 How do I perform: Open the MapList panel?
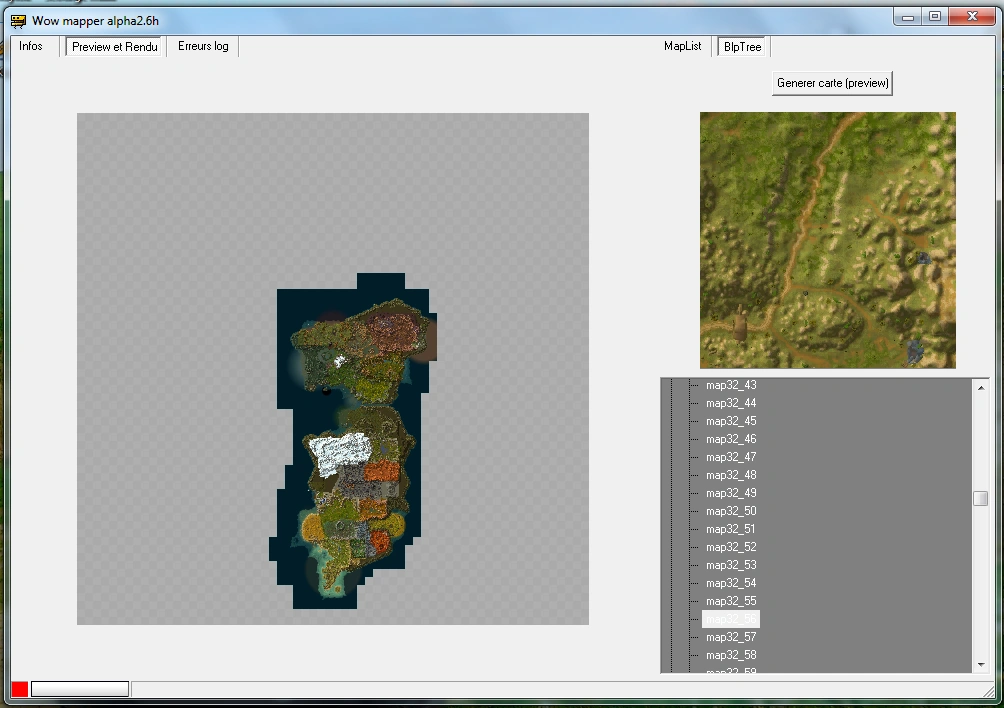click(x=682, y=46)
